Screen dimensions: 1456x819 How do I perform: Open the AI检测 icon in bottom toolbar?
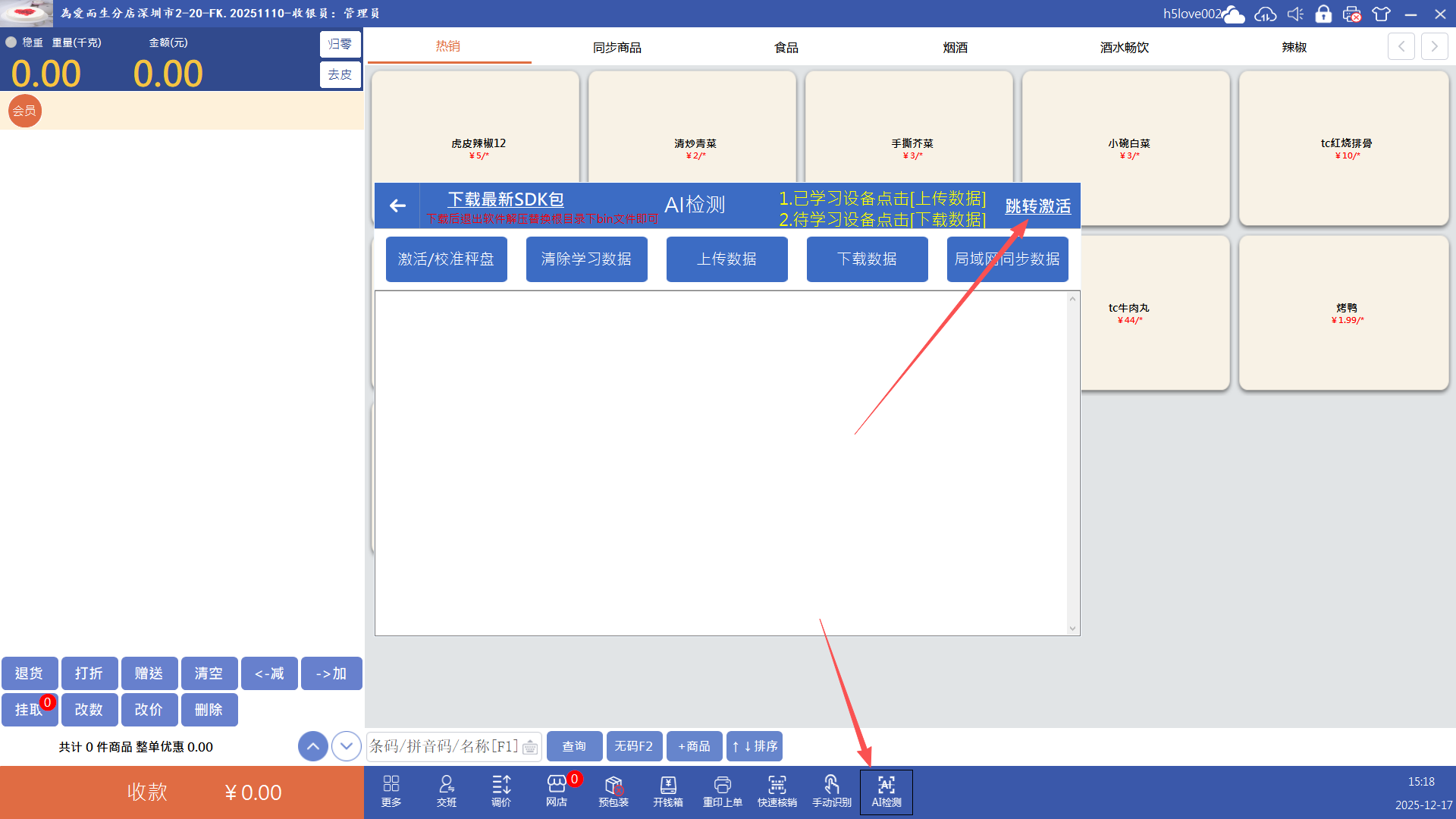[886, 791]
